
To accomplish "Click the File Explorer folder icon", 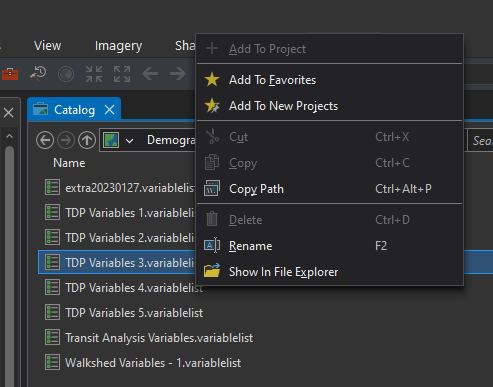I will (x=212, y=271).
